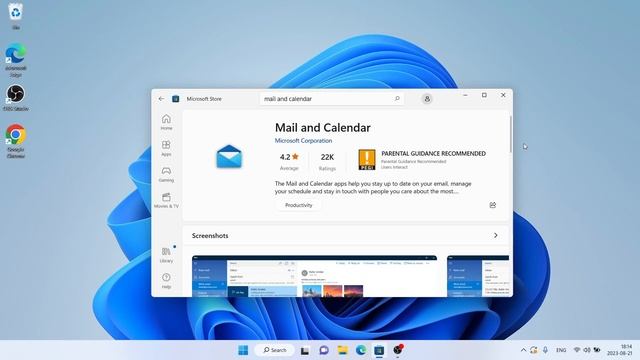Open Edge browser from taskbar
Screen dimensions: 640x360
pos(361,350)
